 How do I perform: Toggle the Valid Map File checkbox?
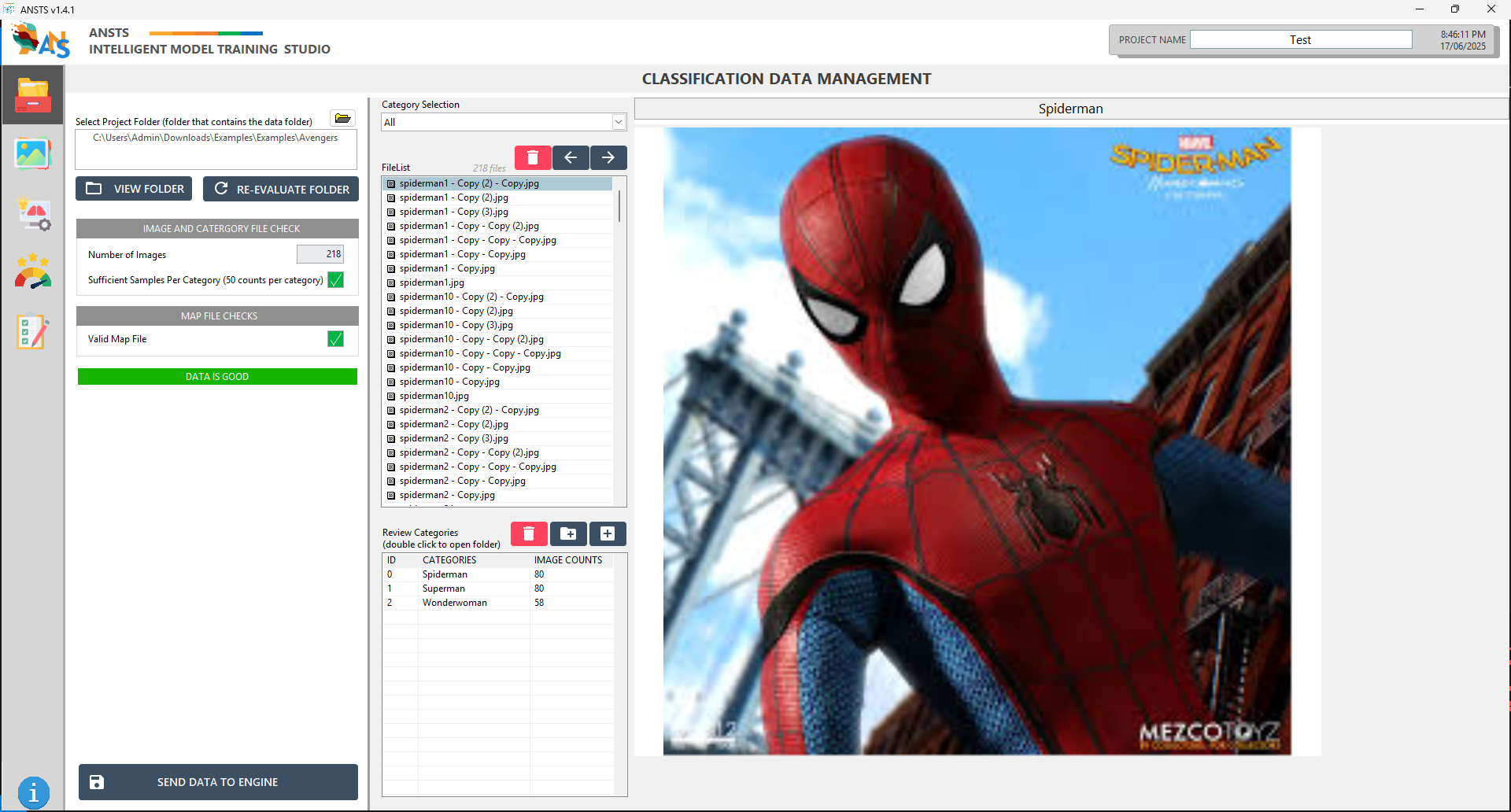click(335, 339)
